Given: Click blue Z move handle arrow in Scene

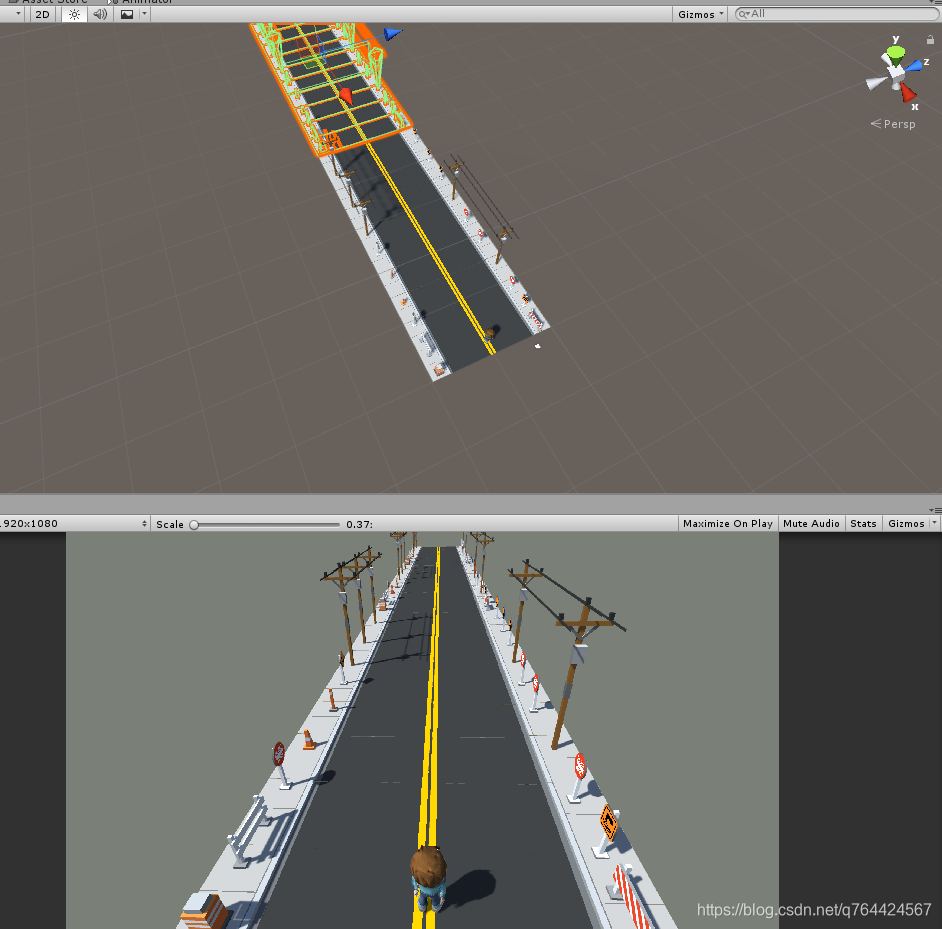Looking at the screenshot, I should coord(392,34).
